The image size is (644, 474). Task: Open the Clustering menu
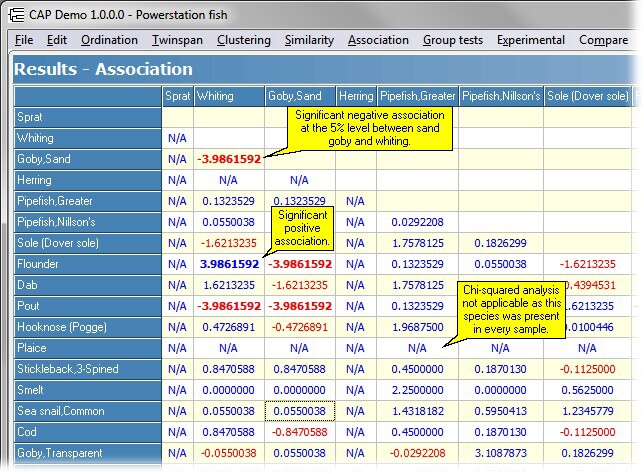coord(244,40)
